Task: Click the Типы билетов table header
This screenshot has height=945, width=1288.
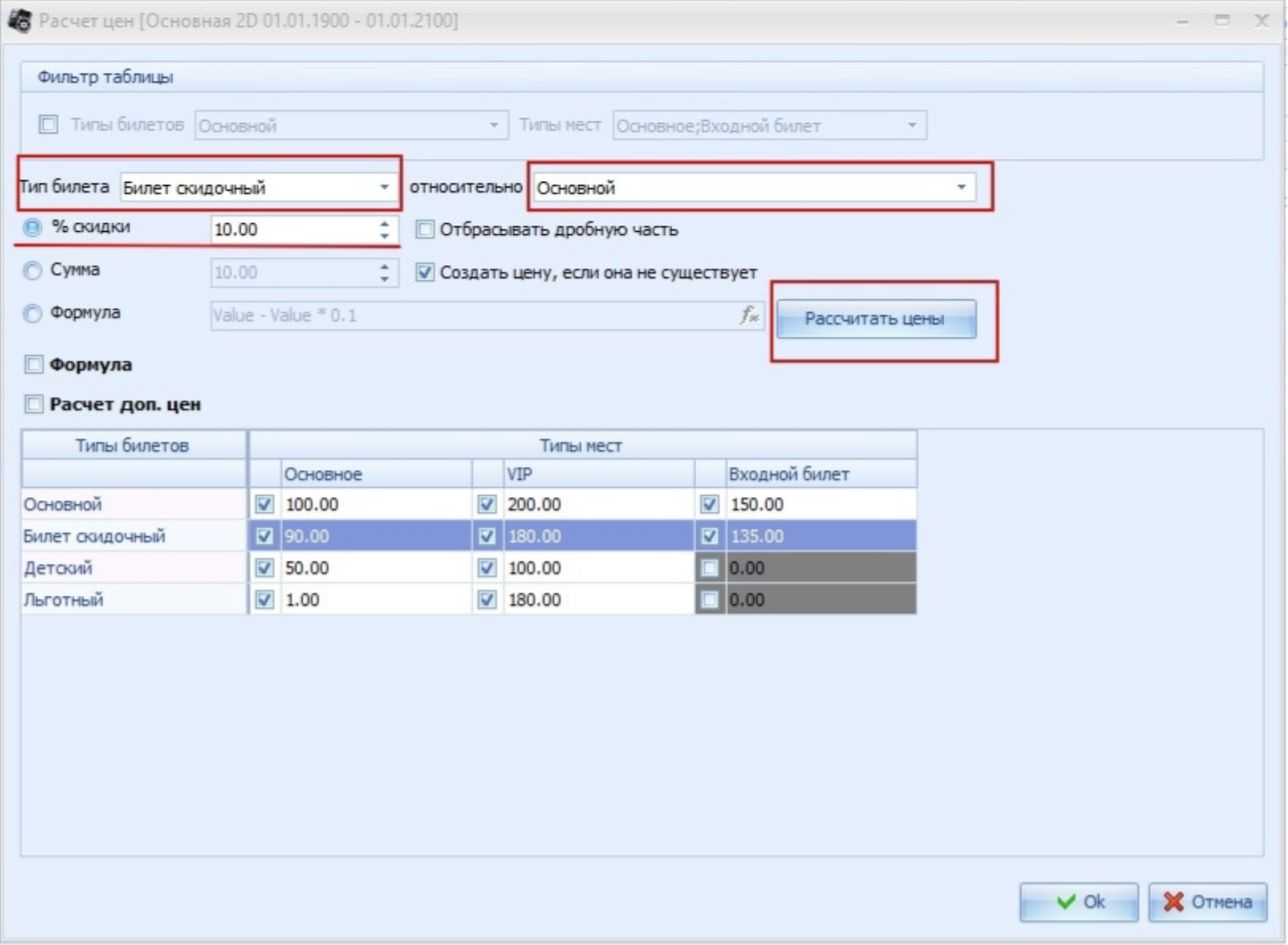Action: click(x=134, y=445)
